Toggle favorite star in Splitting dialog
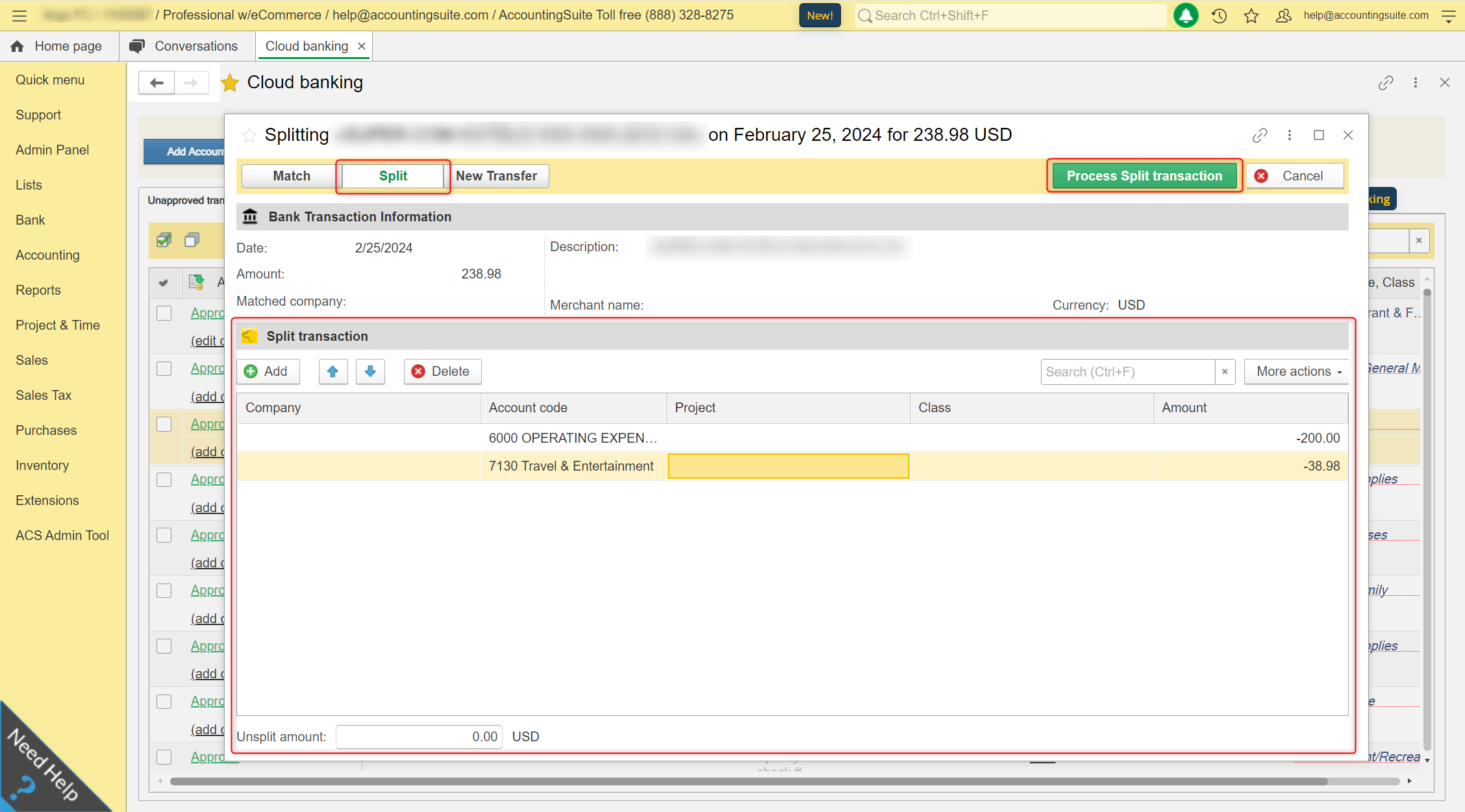This screenshot has height=812, width=1465. [x=249, y=135]
